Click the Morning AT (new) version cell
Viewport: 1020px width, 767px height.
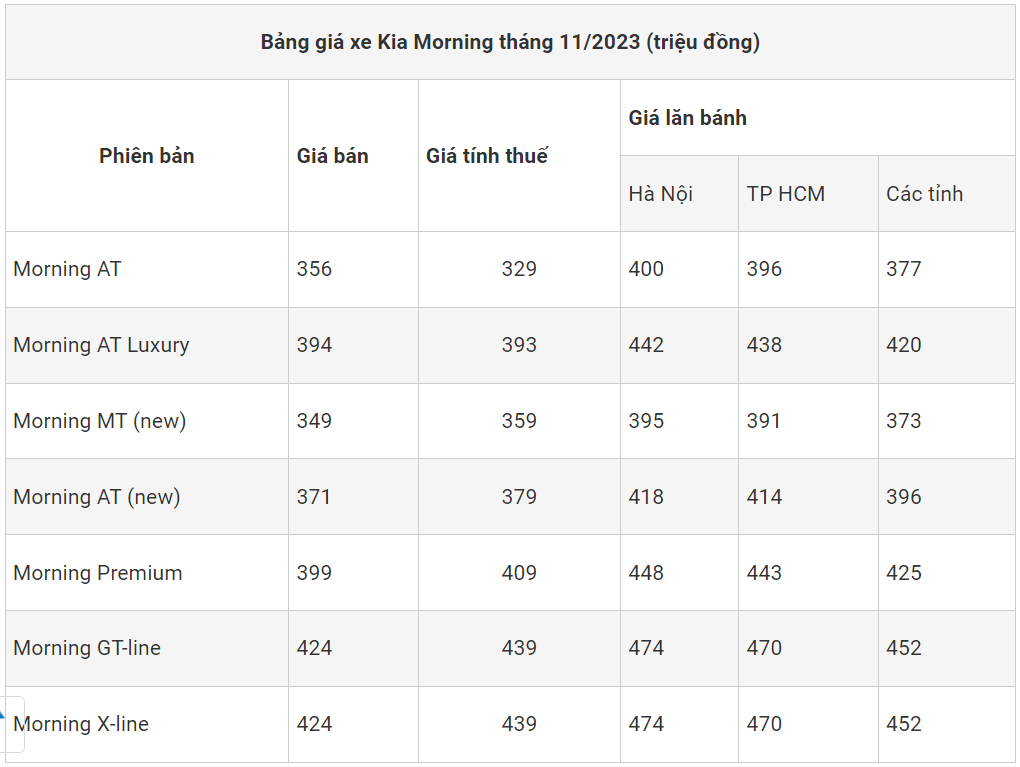(x=97, y=497)
